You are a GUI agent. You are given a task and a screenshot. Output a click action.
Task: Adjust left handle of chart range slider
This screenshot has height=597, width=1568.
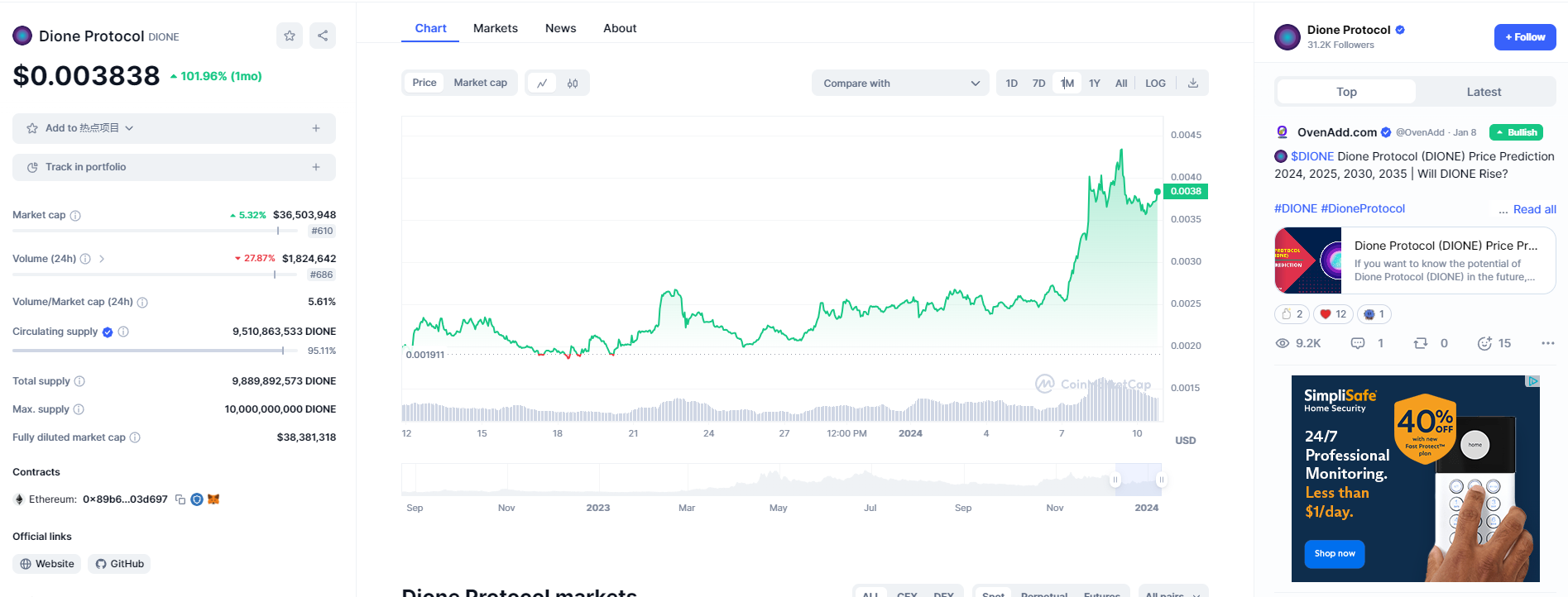click(x=1115, y=480)
